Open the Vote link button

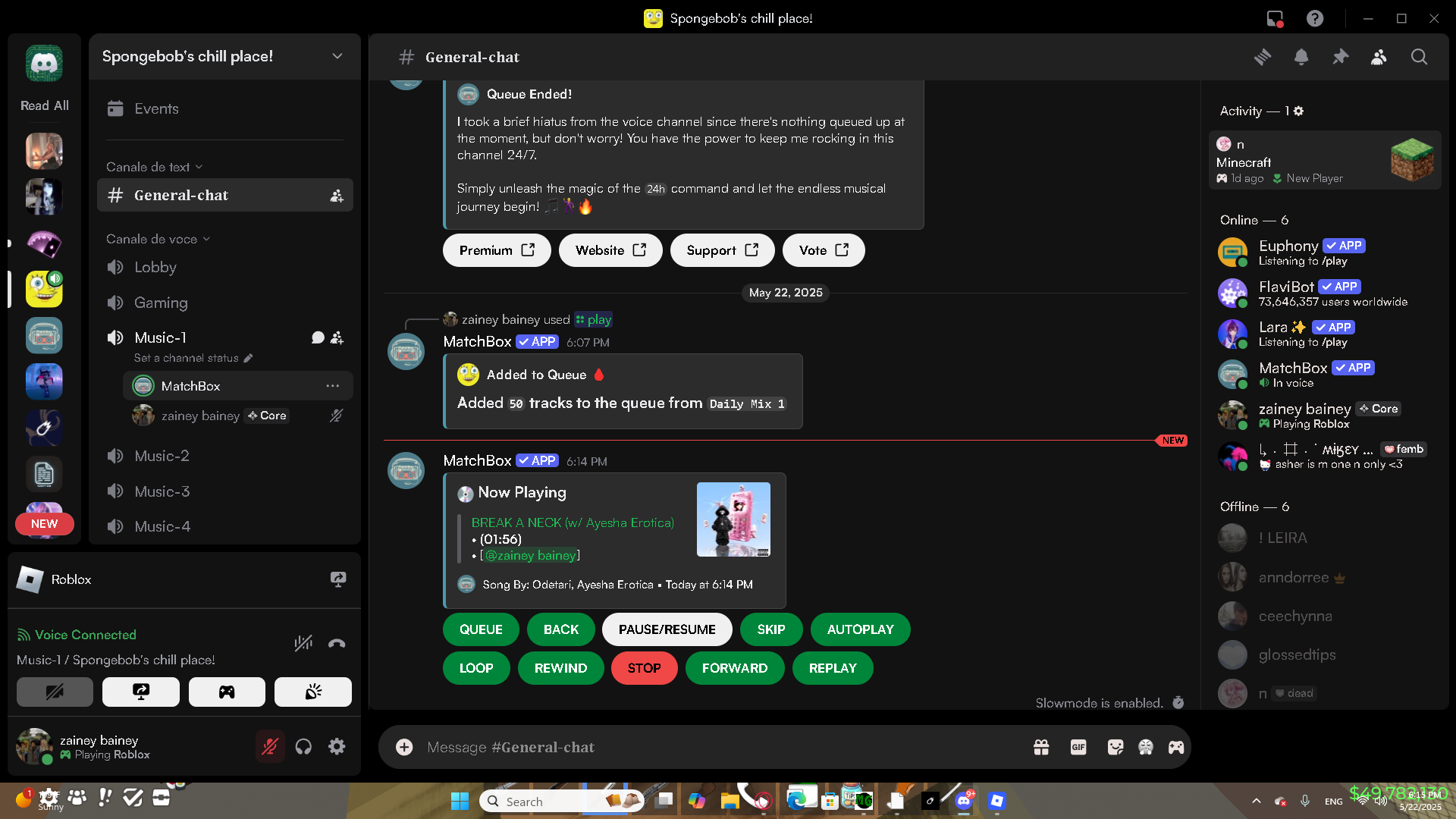pos(824,250)
